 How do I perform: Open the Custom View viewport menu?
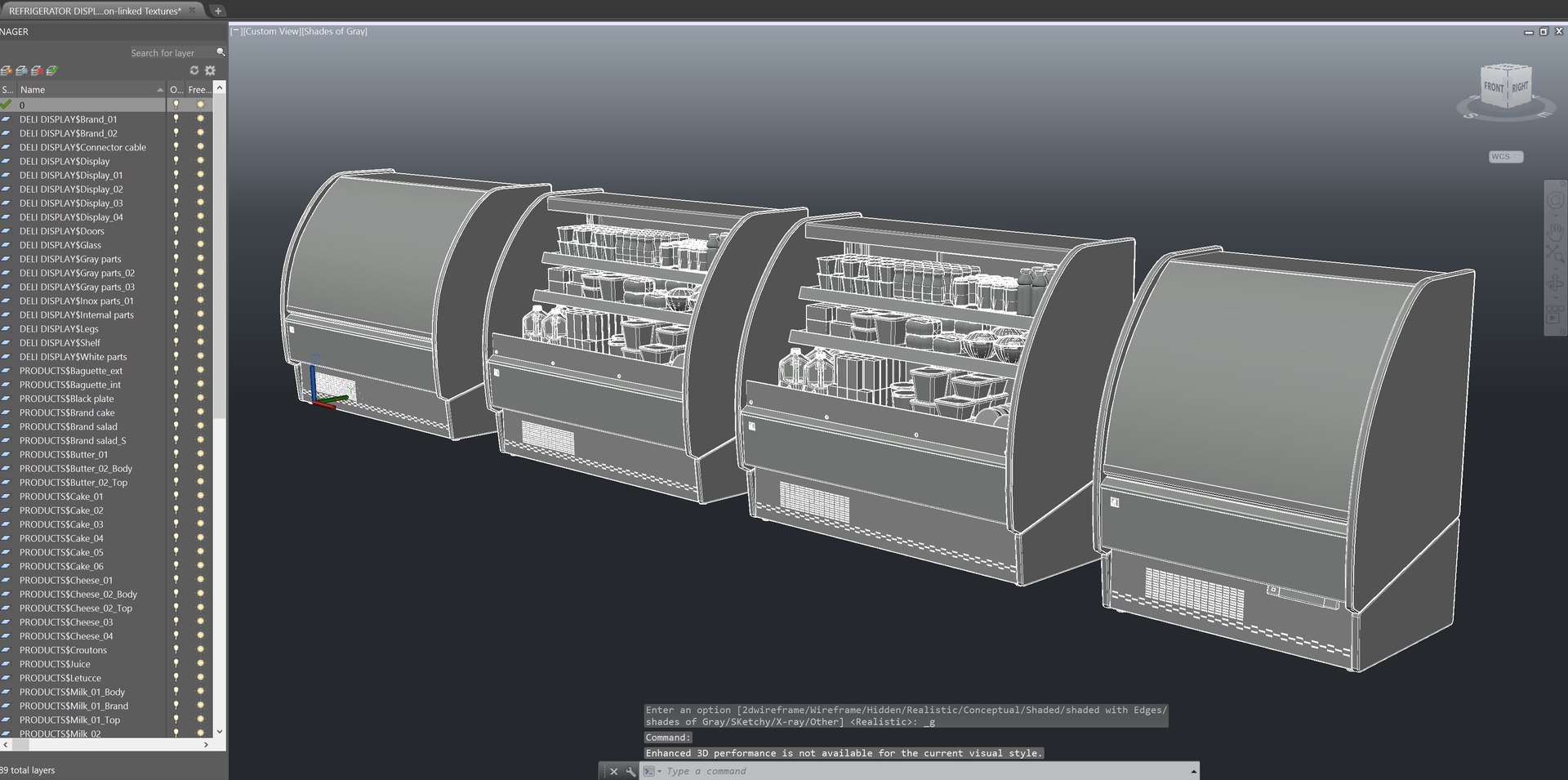271,31
